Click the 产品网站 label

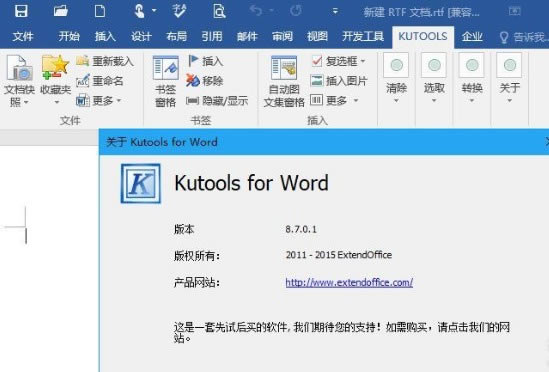[x=197, y=282]
